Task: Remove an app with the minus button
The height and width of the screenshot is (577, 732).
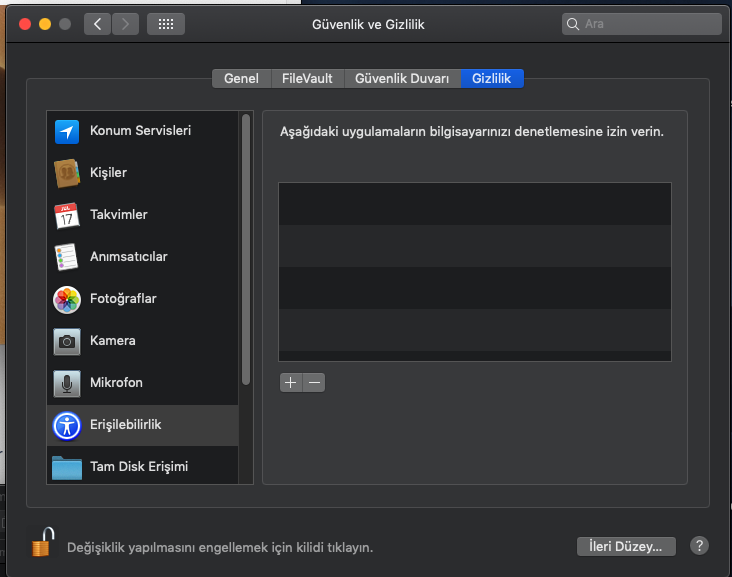Action: pos(314,382)
